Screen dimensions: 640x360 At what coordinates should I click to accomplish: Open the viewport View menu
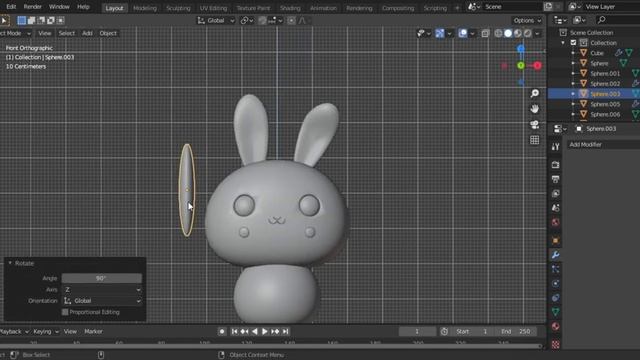tap(44, 33)
